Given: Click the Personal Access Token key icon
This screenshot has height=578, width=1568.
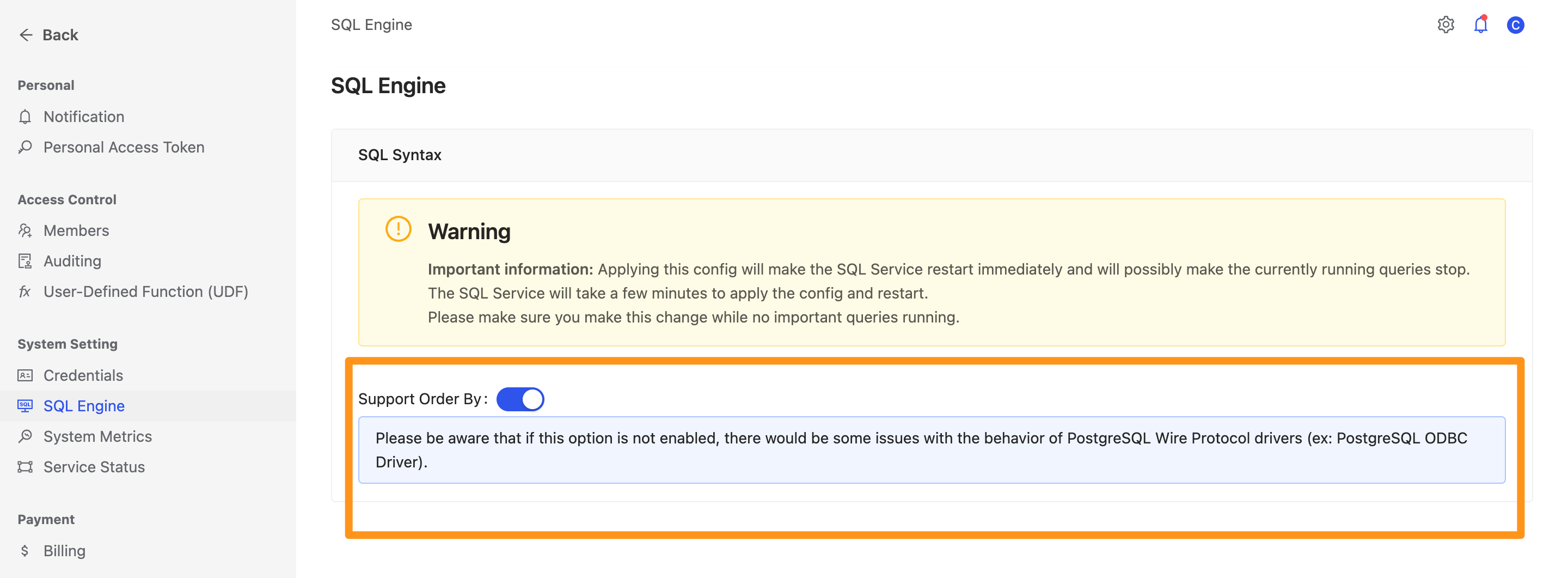Looking at the screenshot, I should click(x=25, y=148).
